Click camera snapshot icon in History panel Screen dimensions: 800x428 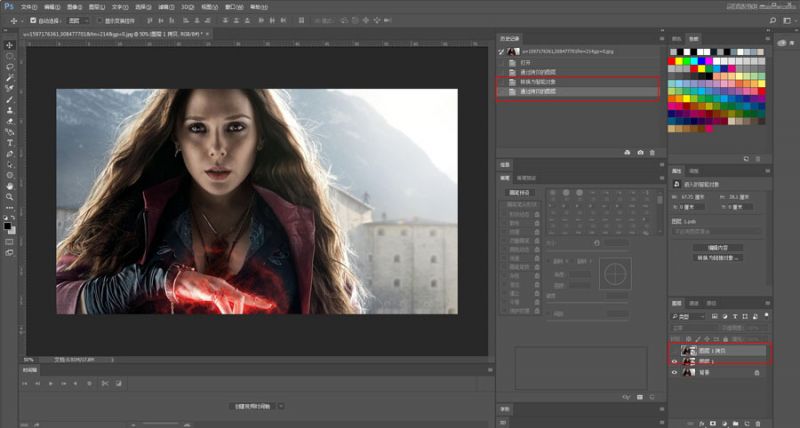(640, 152)
